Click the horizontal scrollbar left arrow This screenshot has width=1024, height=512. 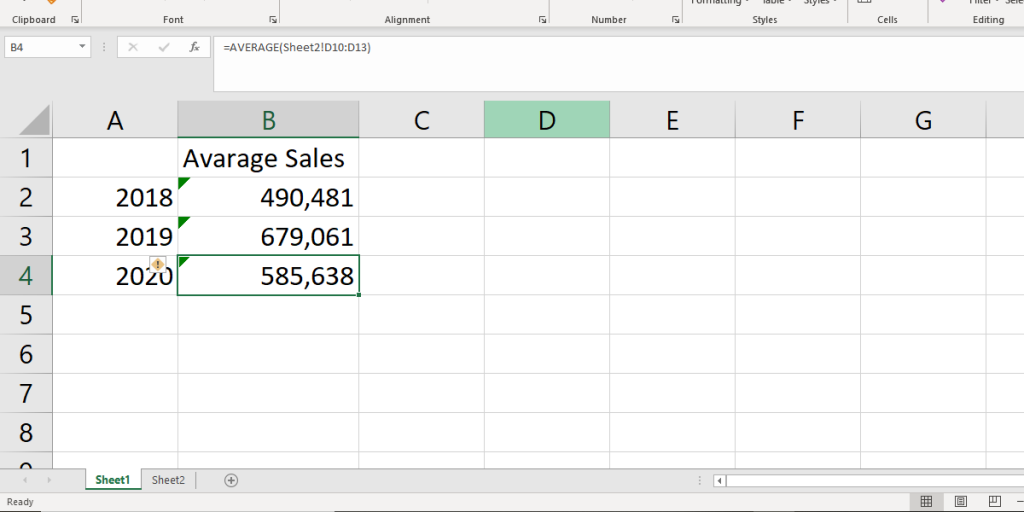point(719,480)
